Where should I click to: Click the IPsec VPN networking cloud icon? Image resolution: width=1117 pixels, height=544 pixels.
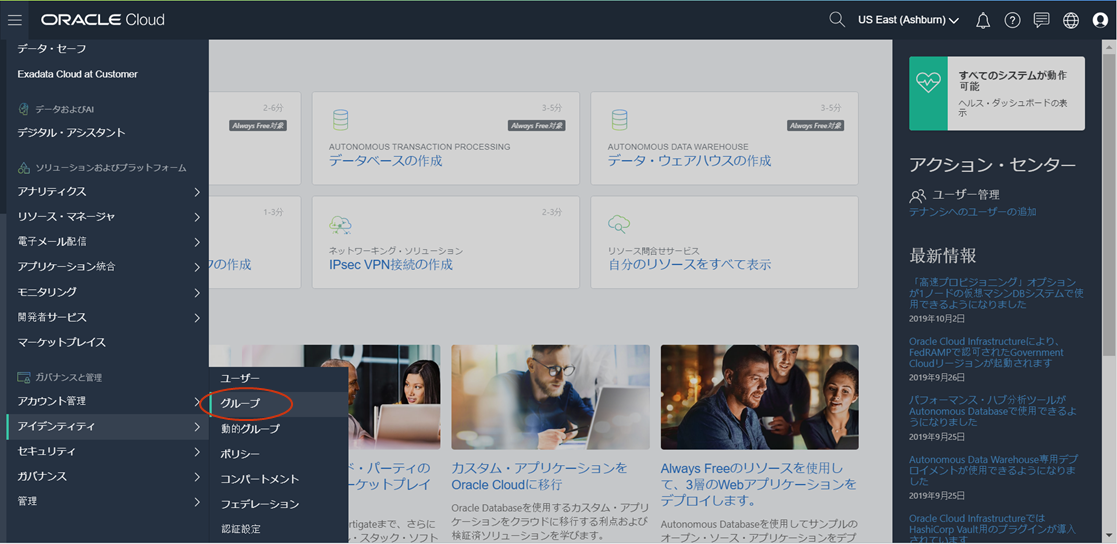(x=340, y=226)
